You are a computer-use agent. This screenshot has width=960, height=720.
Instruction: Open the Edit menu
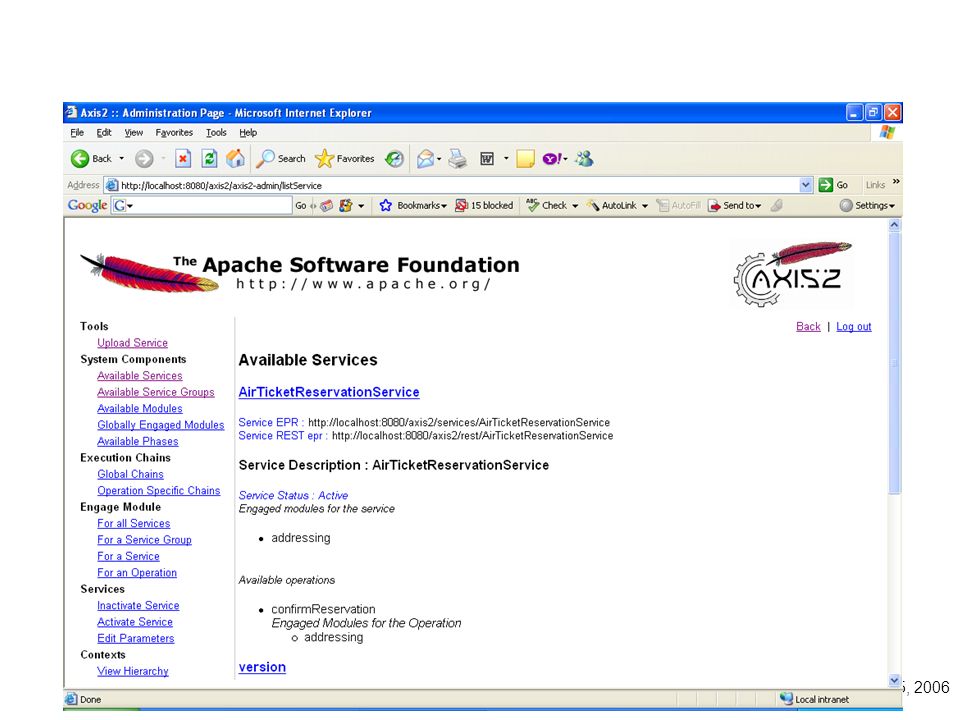tap(104, 132)
